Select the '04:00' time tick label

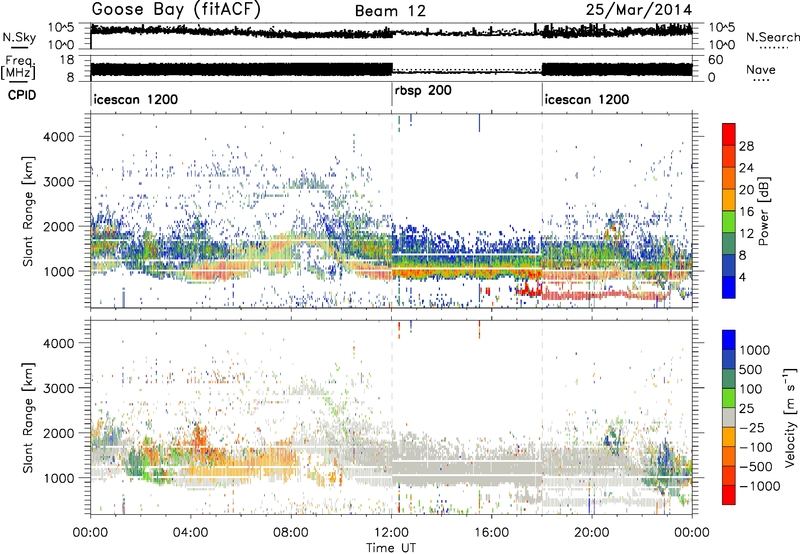click(190, 533)
